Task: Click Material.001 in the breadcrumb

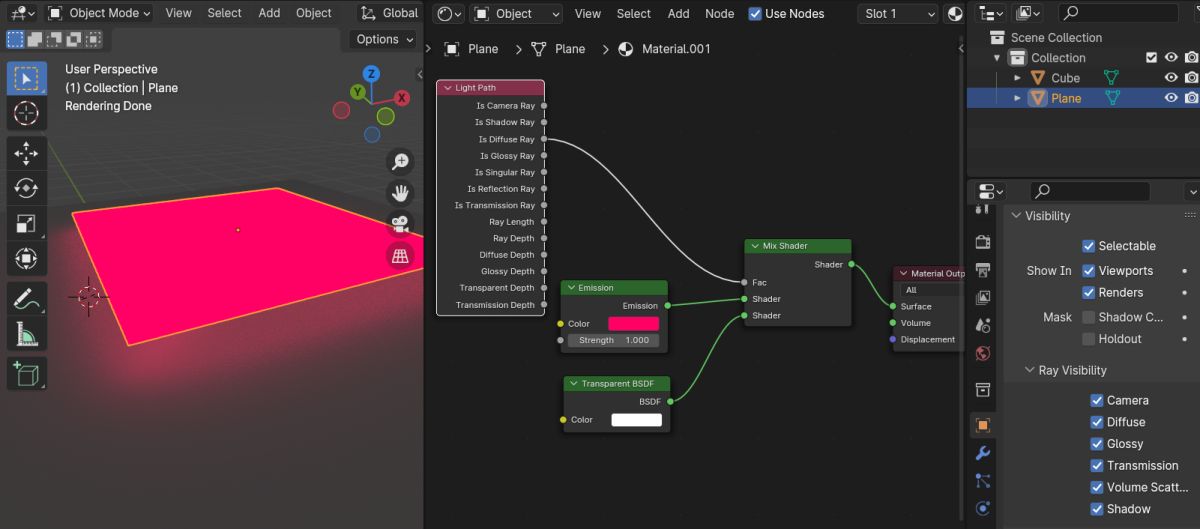Action: [x=676, y=48]
